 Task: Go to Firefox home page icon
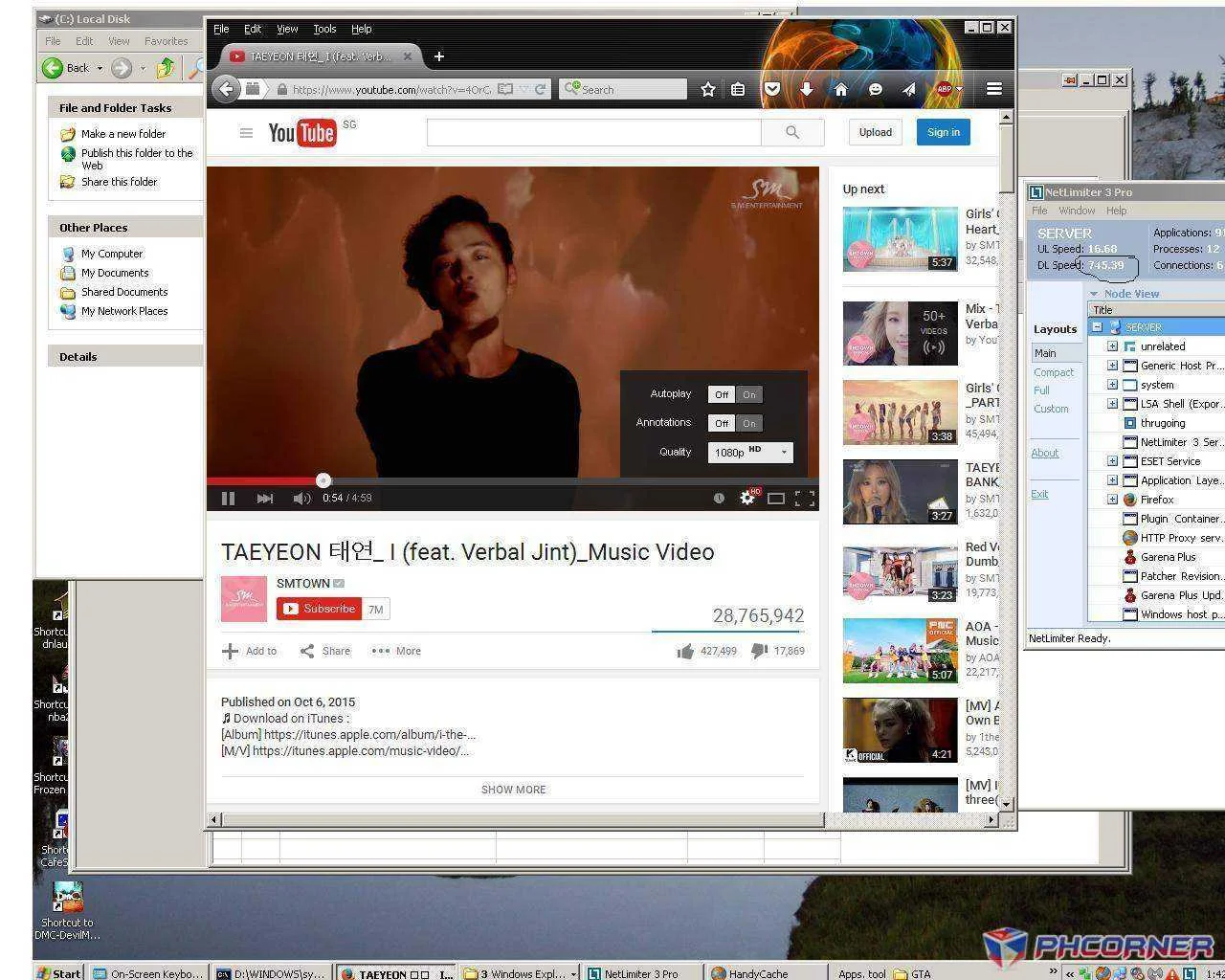(840, 89)
